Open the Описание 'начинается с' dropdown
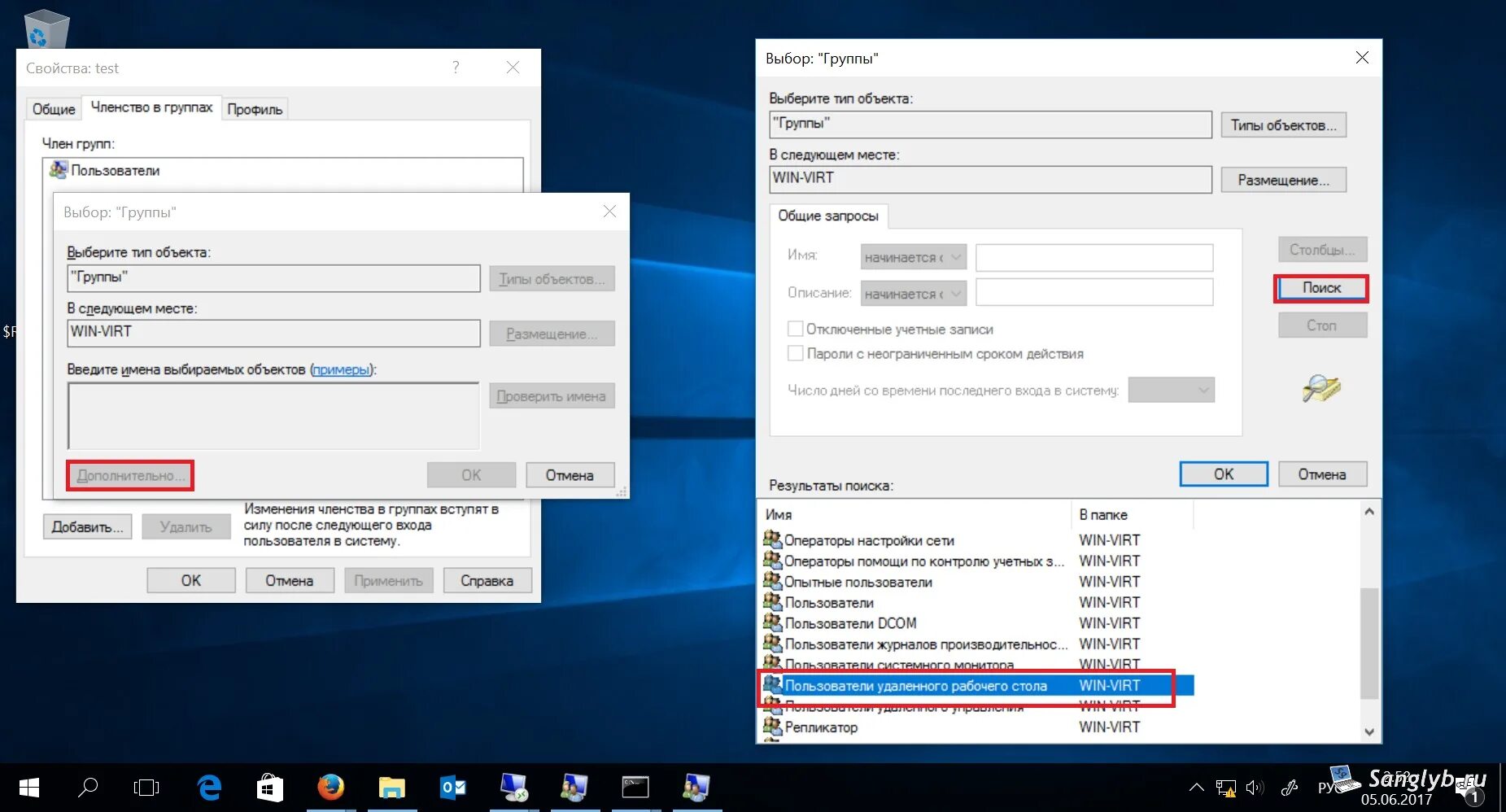Image resolution: width=1506 pixels, height=812 pixels. [914, 293]
